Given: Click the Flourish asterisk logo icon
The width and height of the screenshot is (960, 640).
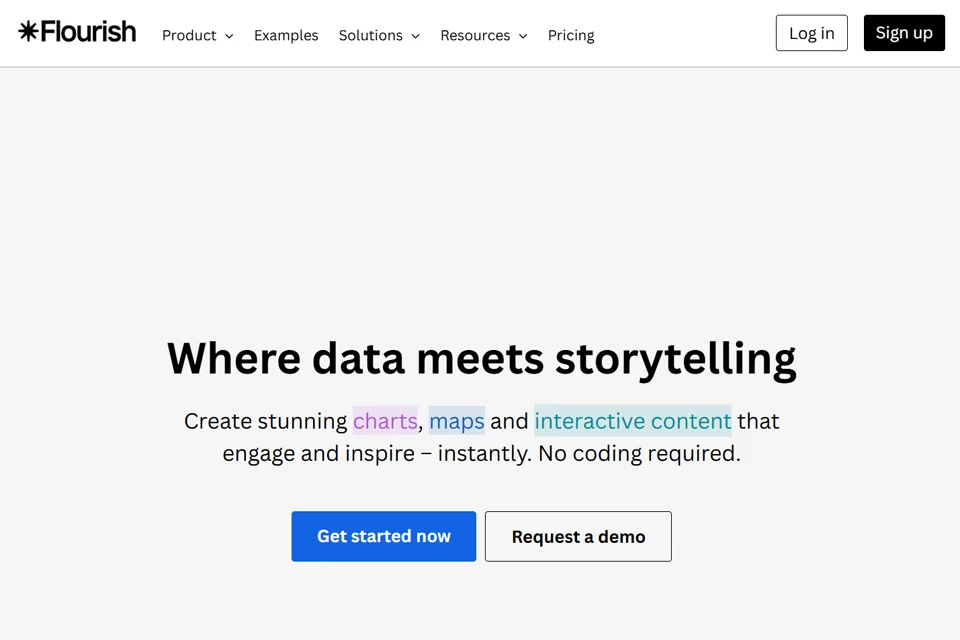Looking at the screenshot, I should (28, 31).
